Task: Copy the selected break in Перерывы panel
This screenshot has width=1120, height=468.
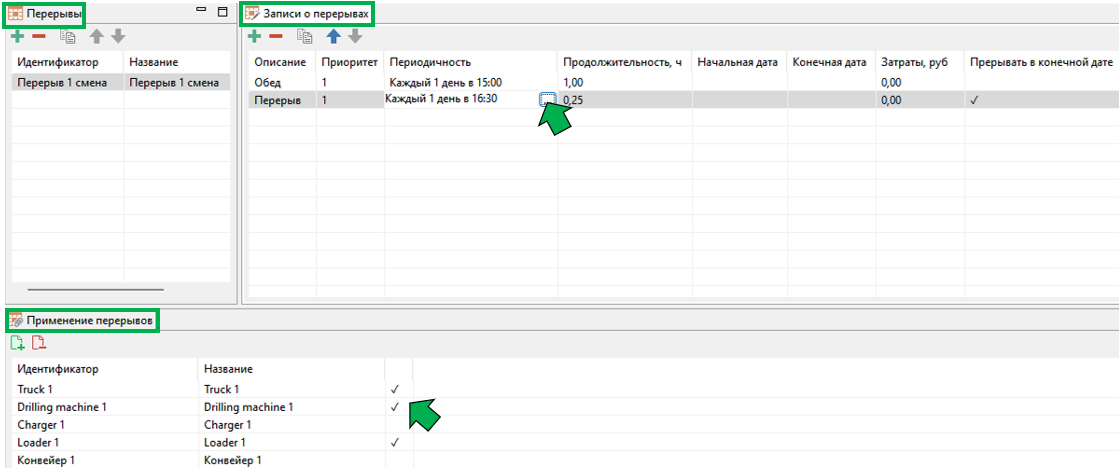Action: coord(68,36)
